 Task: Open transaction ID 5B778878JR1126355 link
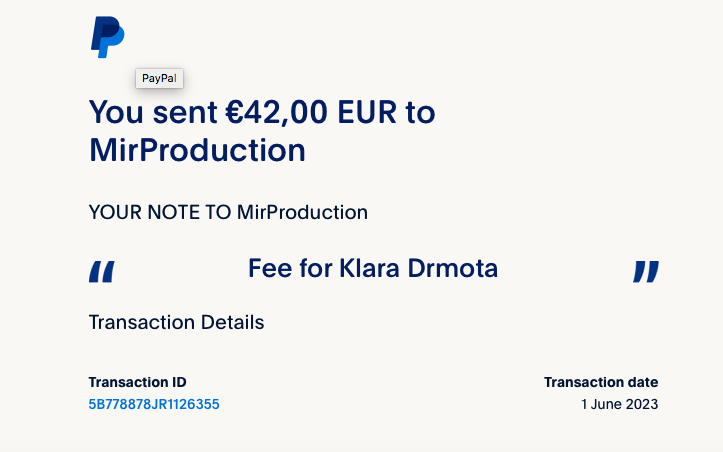coord(154,404)
